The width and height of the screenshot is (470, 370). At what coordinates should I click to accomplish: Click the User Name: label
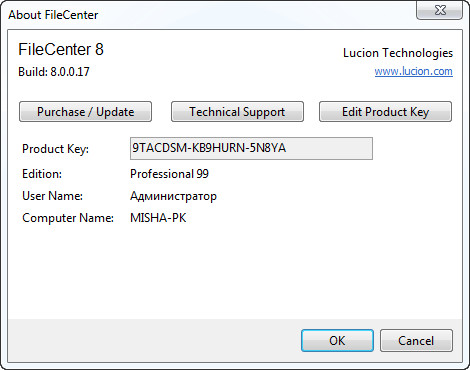[x=52, y=196]
